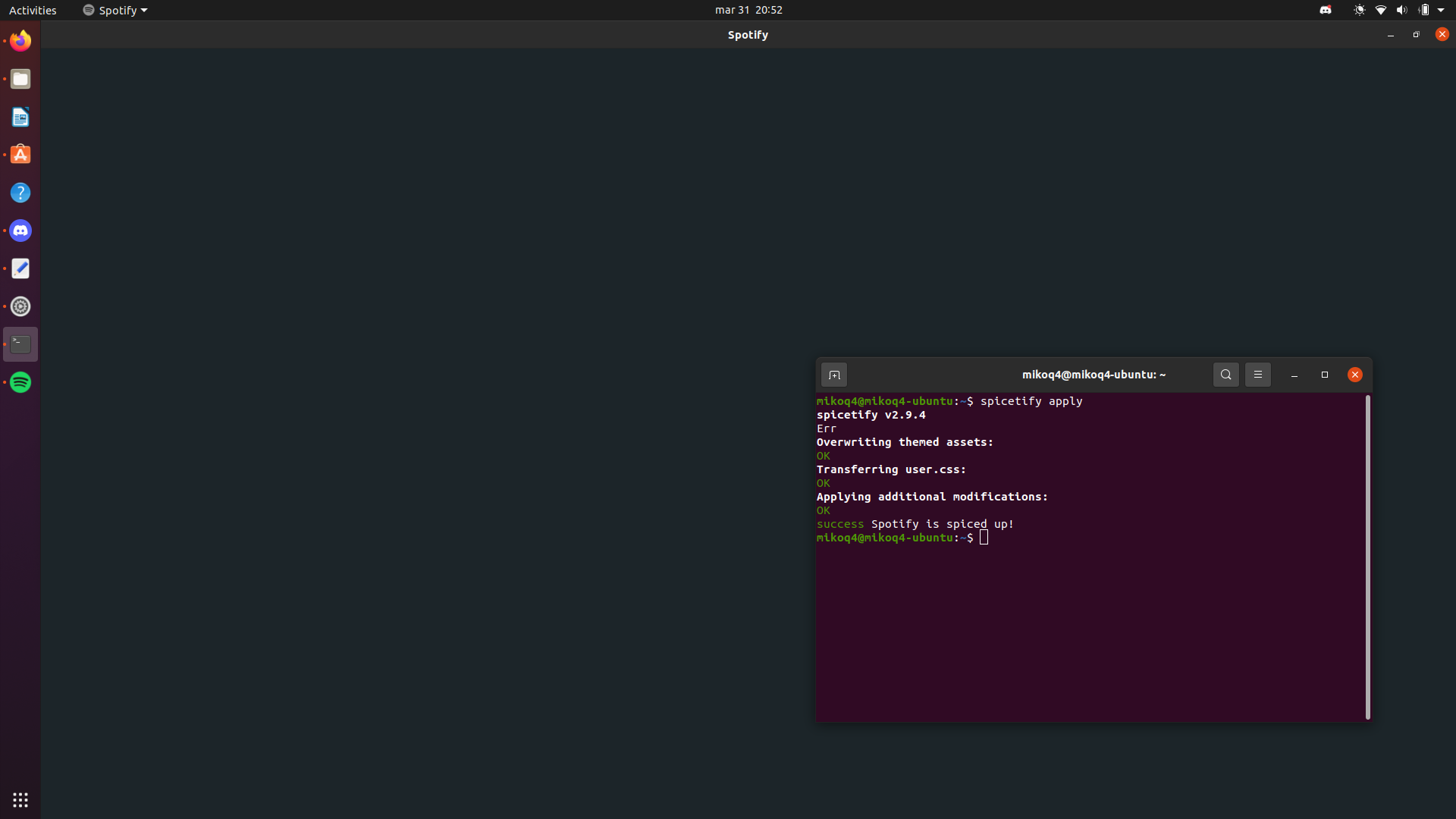Click the battery status icon

[1423, 10]
